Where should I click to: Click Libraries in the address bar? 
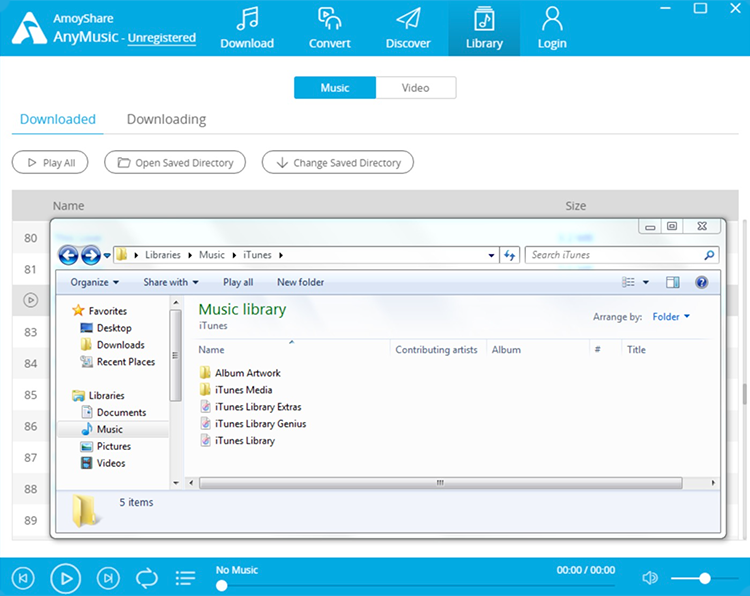pos(163,255)
